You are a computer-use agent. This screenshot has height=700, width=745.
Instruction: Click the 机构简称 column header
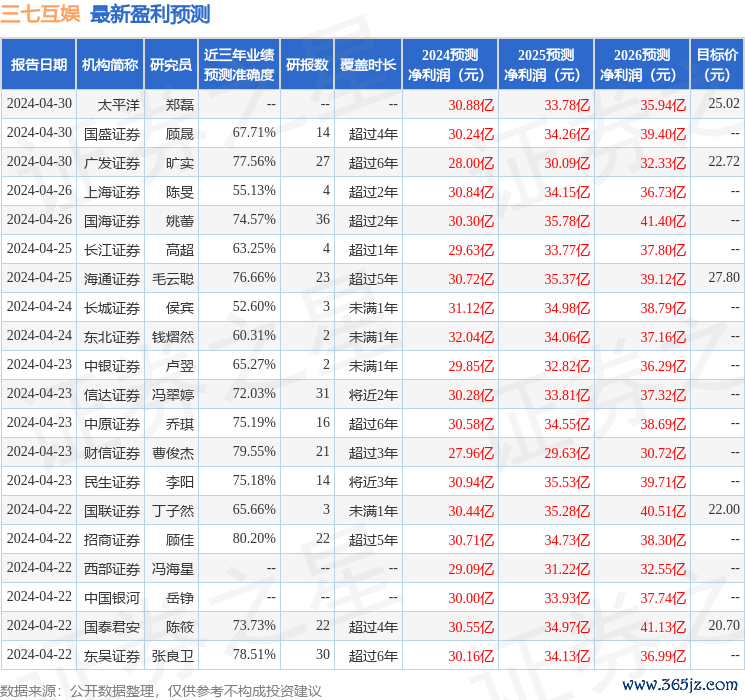(110, 65)
